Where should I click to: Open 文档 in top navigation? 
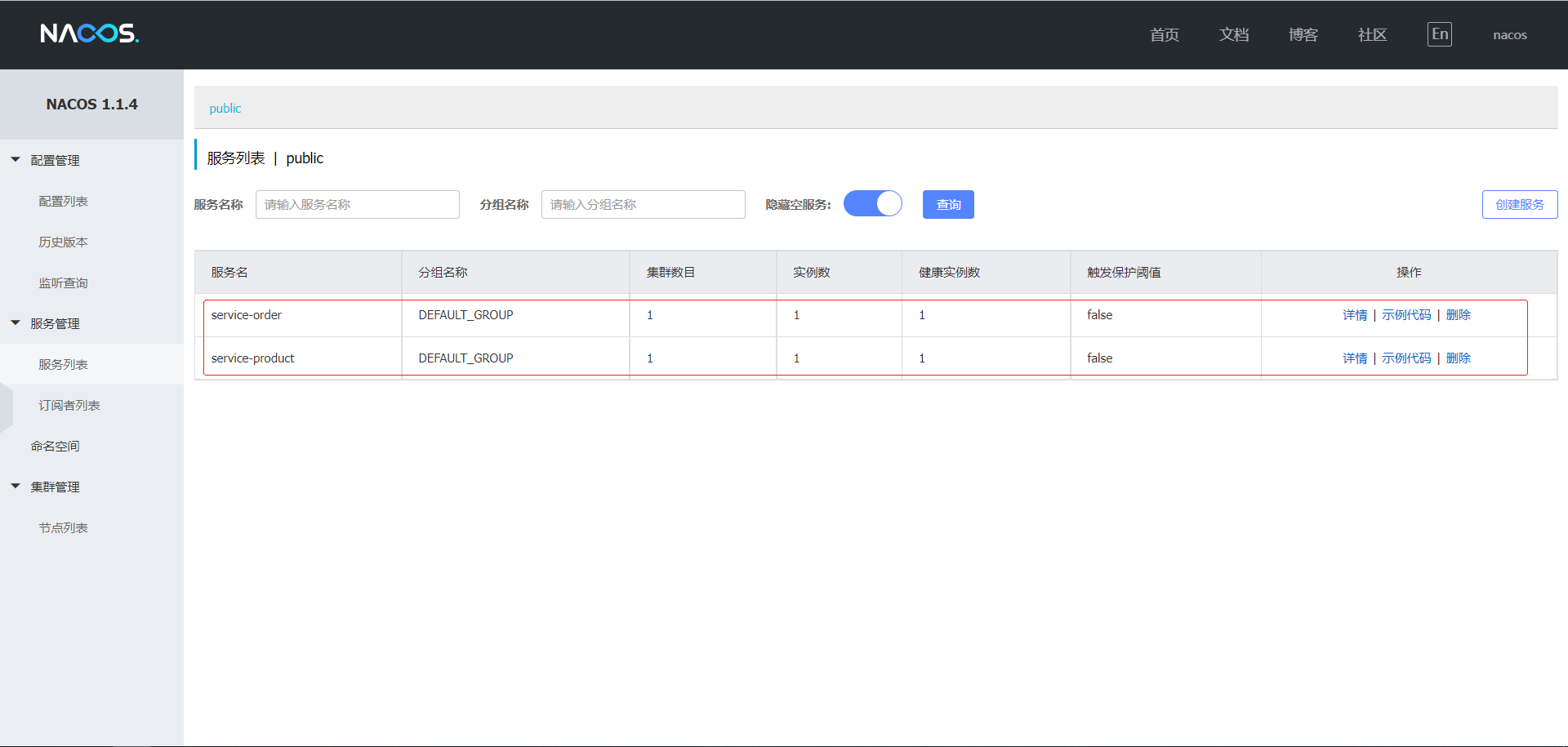(1234, 34)
